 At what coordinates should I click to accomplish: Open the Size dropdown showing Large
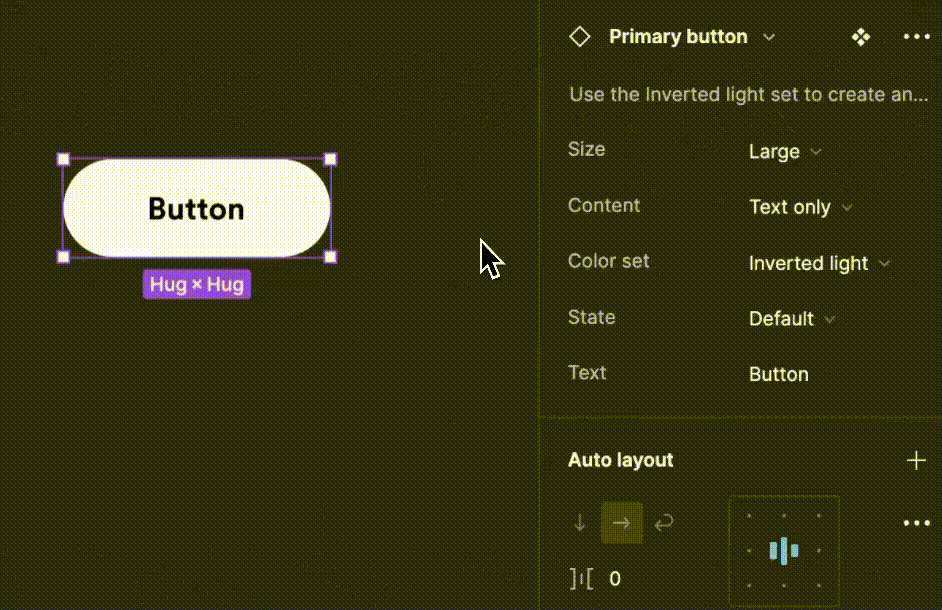click(785, 151)
